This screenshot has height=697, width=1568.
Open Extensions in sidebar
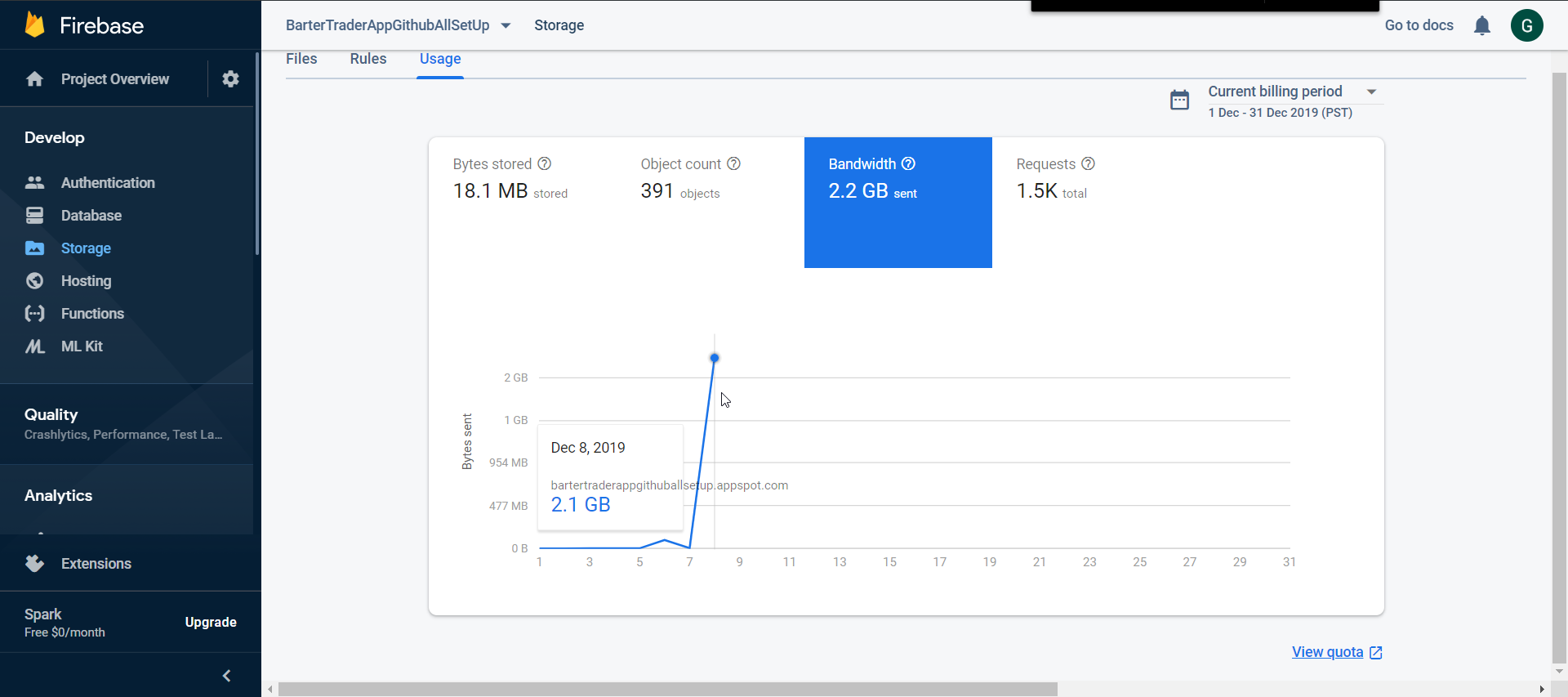tap(96, 564)
